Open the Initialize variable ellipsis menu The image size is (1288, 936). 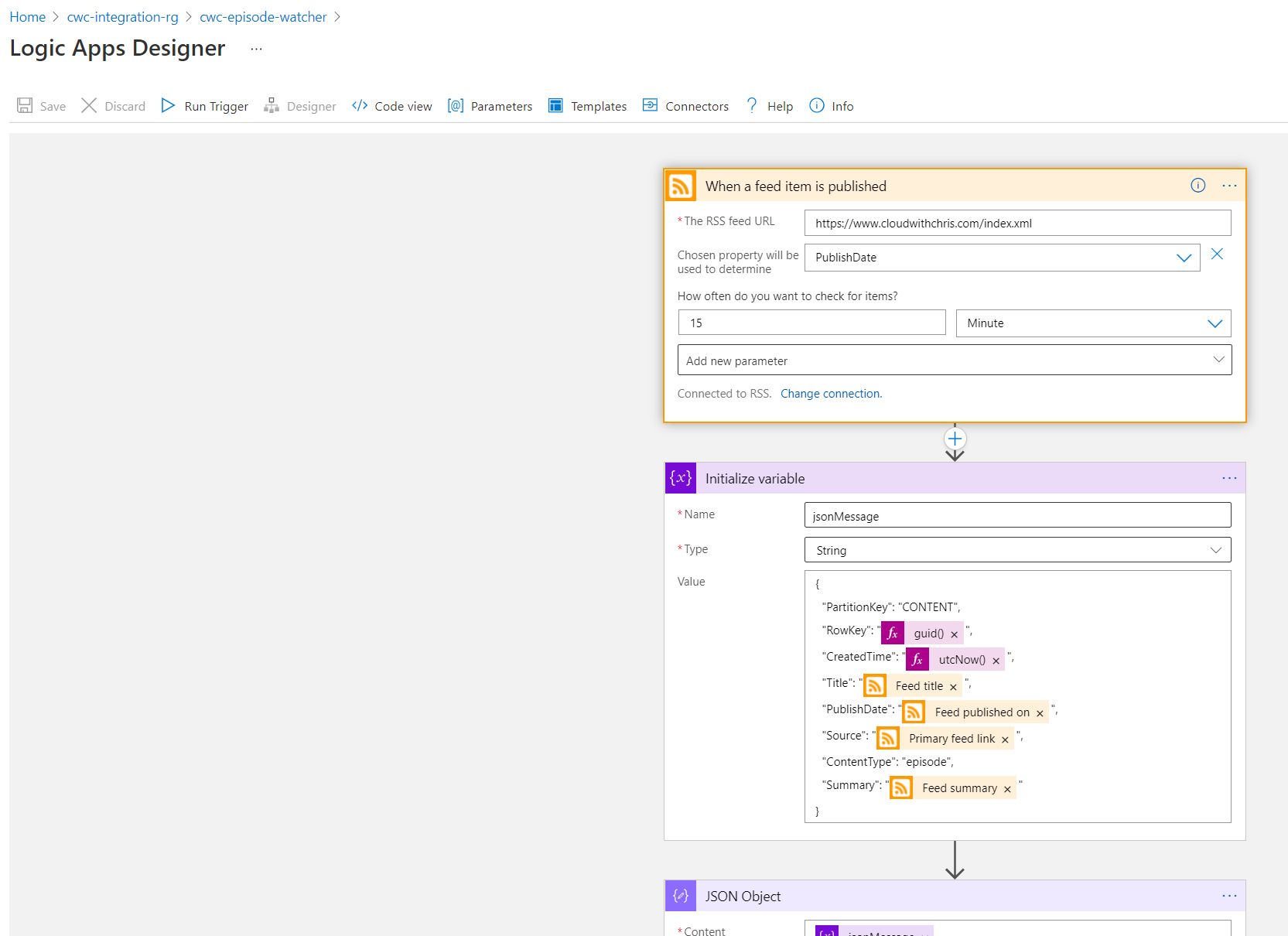tap(1229, 478)
